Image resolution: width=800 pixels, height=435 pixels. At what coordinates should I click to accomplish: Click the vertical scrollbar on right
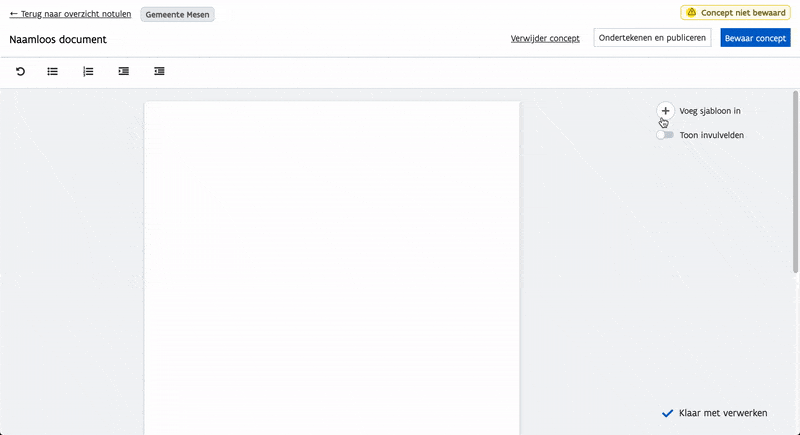795,180
